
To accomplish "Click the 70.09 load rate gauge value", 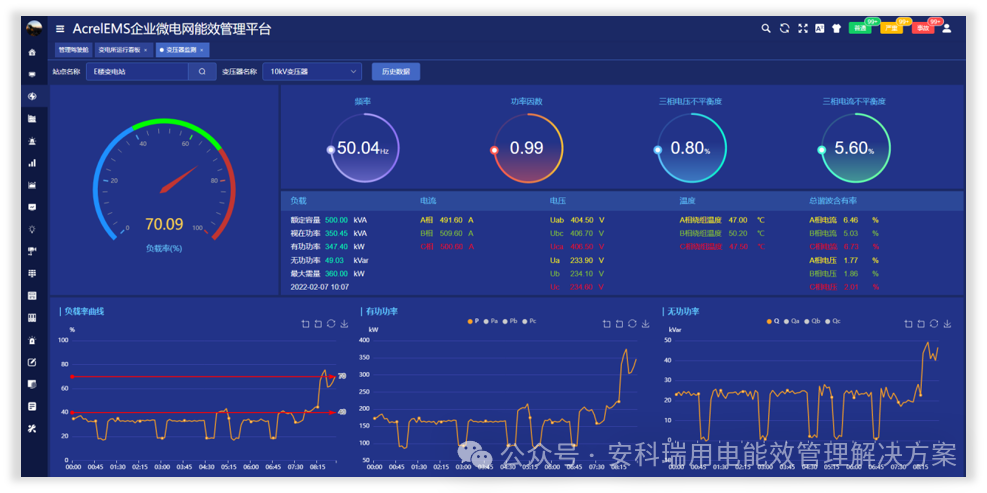I will point(164,224).
